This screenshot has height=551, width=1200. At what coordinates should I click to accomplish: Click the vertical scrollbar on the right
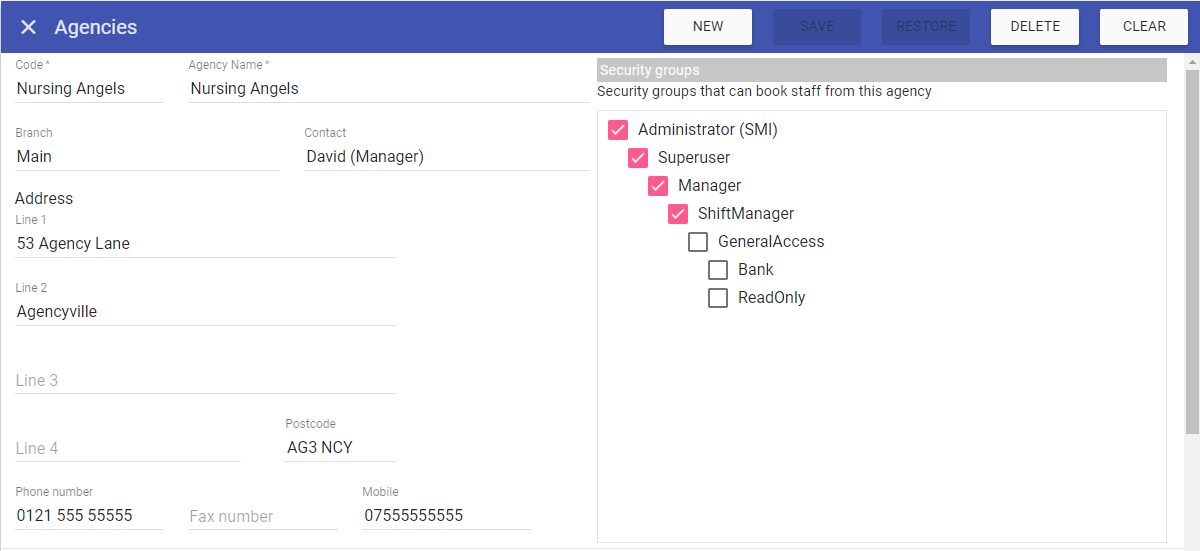pyautogui.click(x=1191, y=250)
